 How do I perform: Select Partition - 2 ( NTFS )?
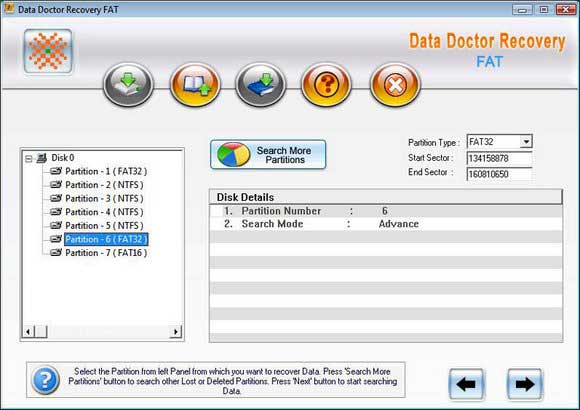(104, 185)
